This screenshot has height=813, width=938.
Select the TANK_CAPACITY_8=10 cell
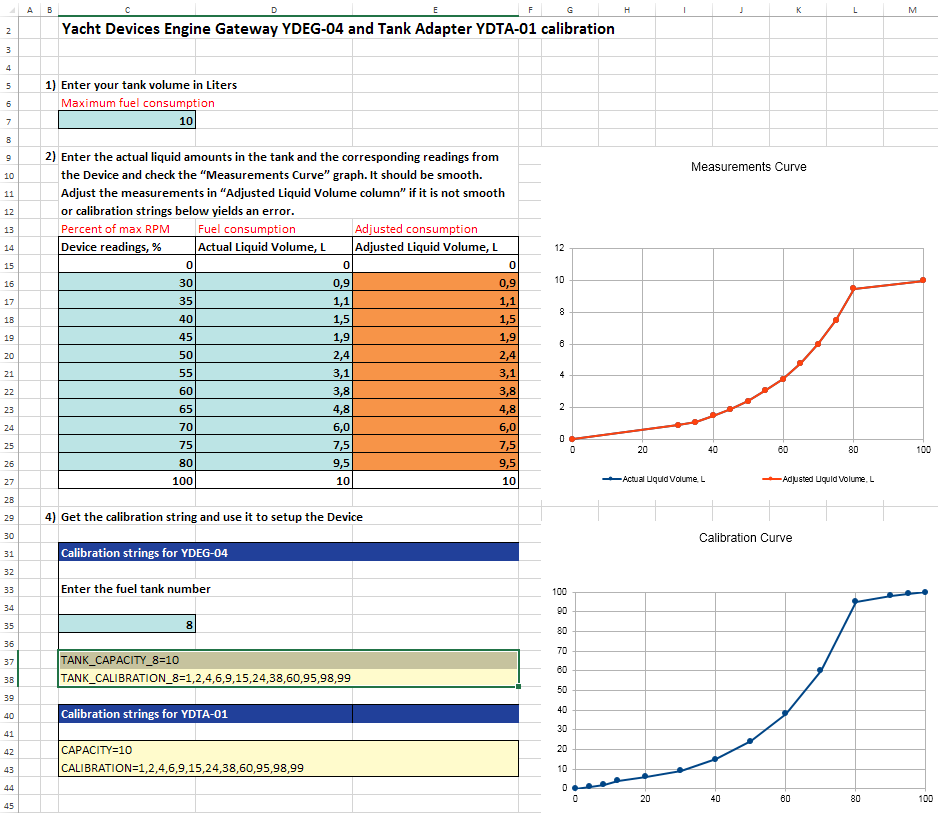(x=288, y=660)
